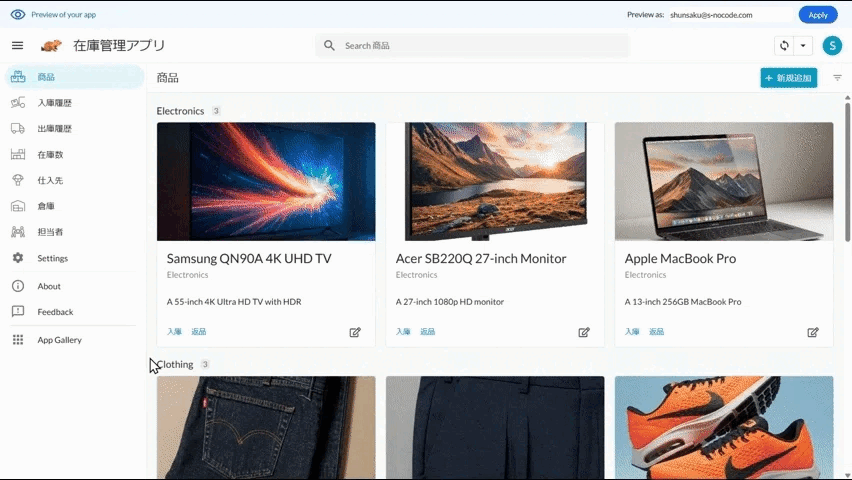Open the jeans product thumbnail
The width and height of the screenshot is (852, 480).
click(266, 427)
